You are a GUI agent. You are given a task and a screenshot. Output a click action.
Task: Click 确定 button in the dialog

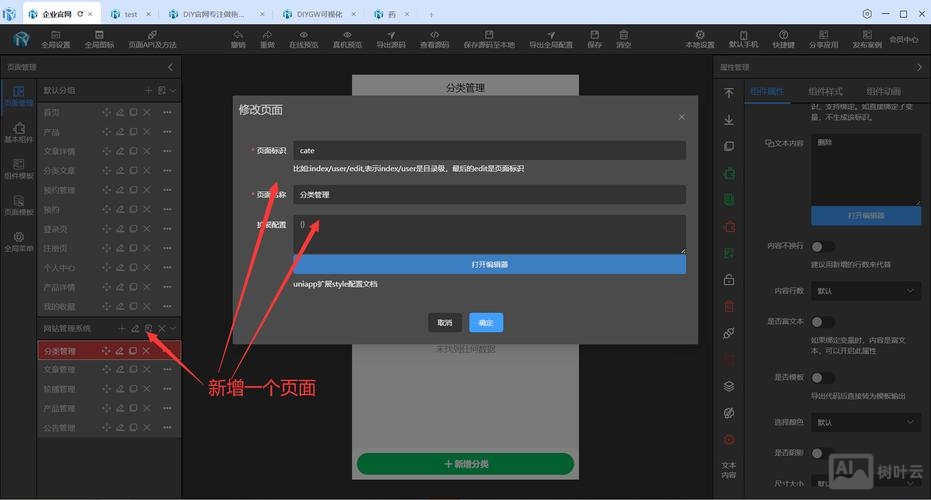click(x=486, y=322)
